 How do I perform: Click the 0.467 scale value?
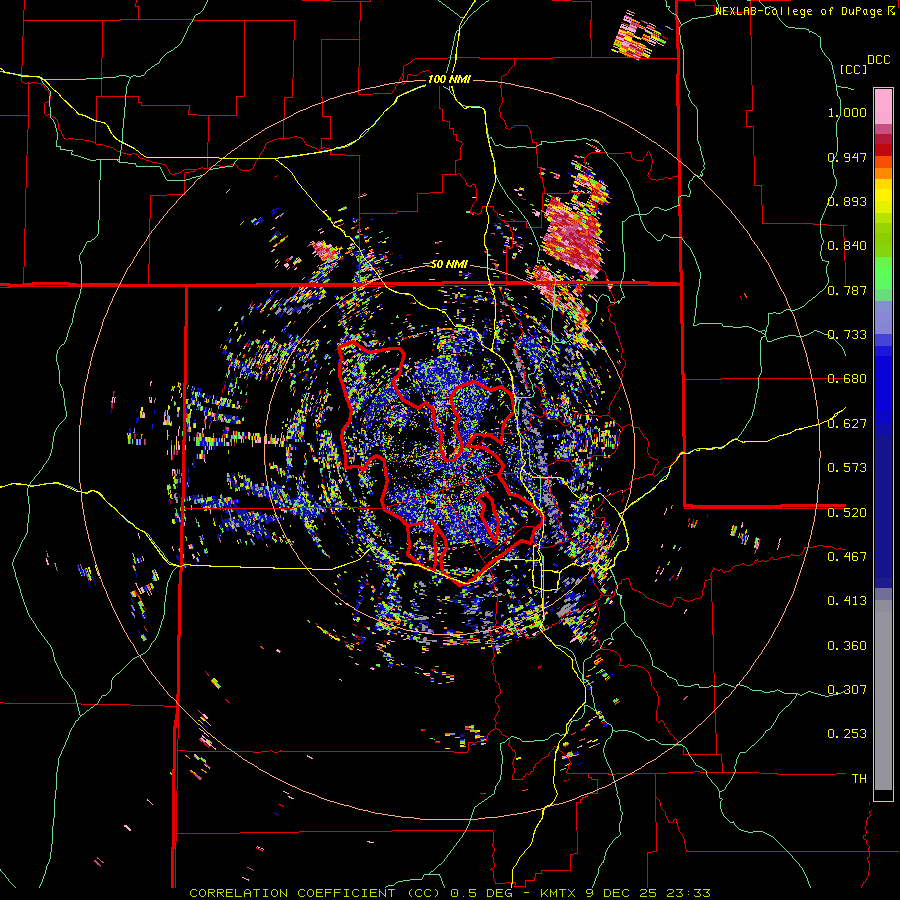point(847,556)
